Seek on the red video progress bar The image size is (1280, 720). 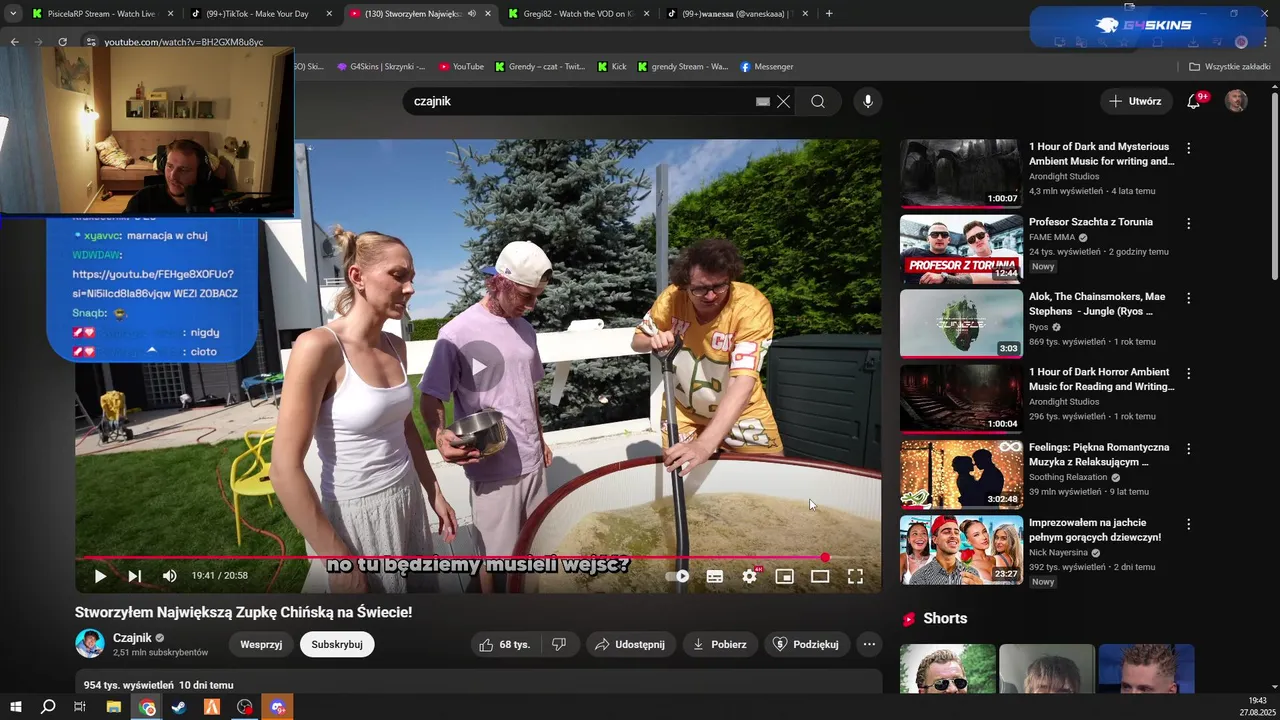pos(478,557)
